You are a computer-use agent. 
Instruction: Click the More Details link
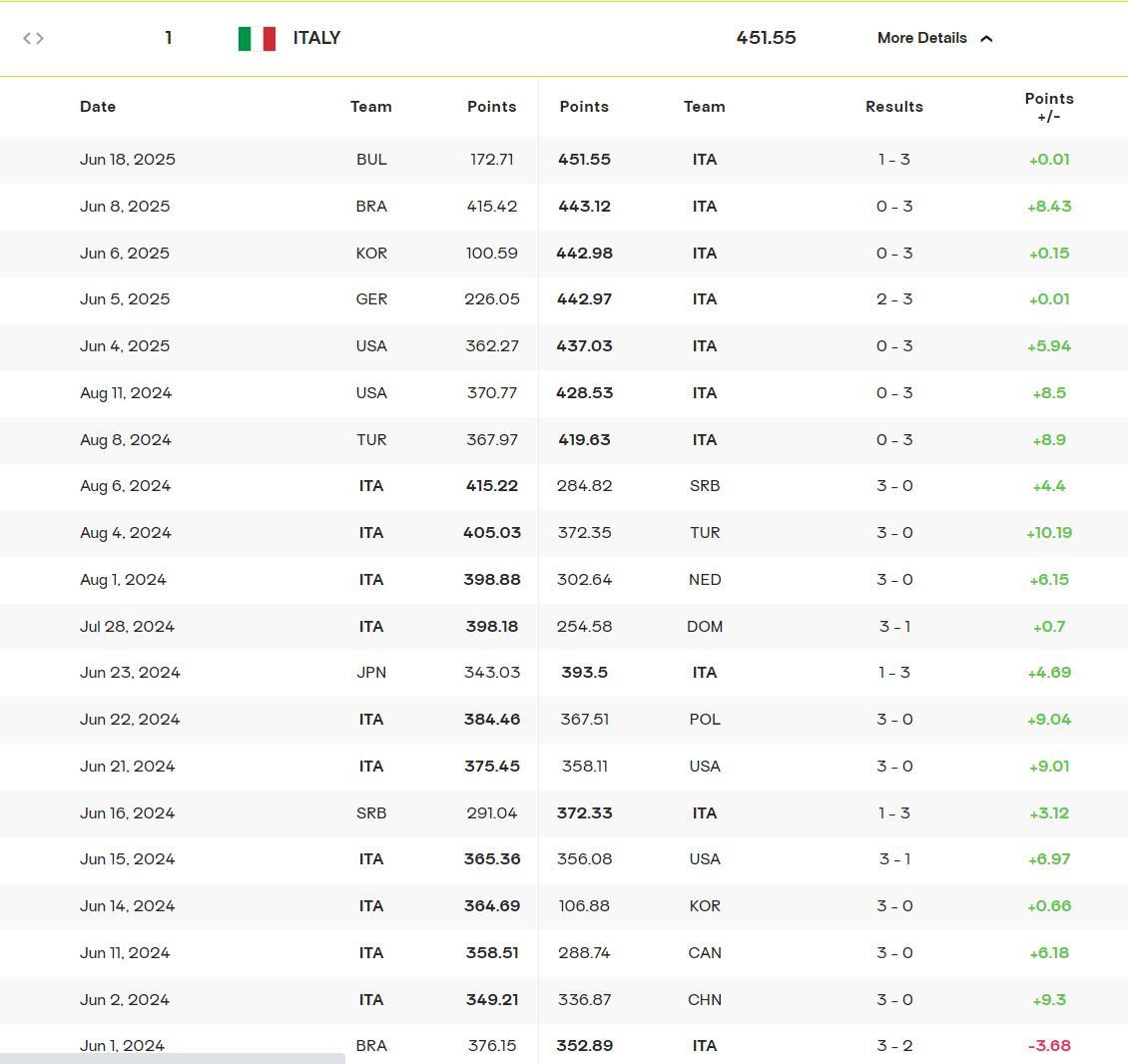921,38
